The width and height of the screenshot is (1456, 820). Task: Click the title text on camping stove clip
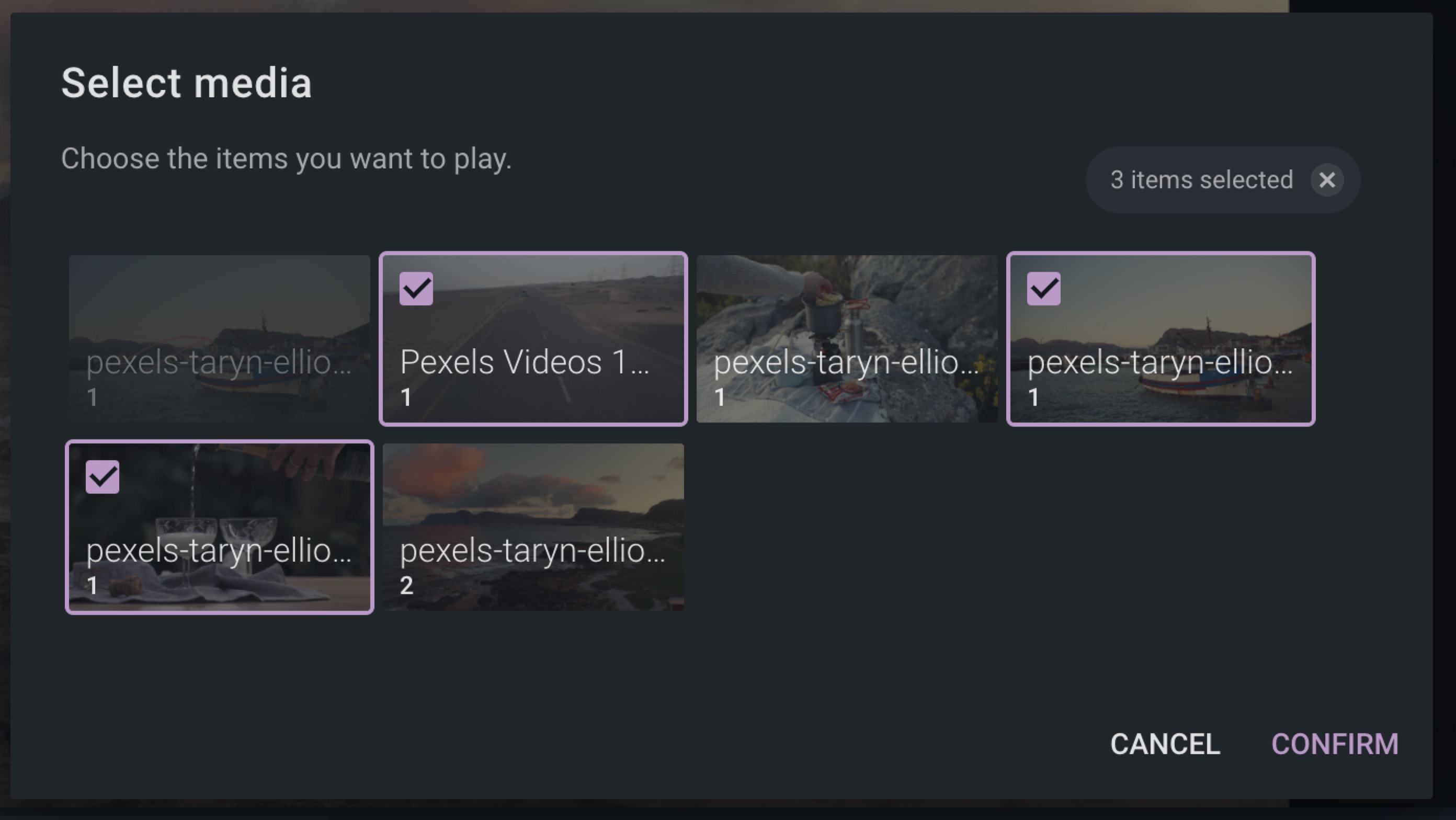click(846, 362)
